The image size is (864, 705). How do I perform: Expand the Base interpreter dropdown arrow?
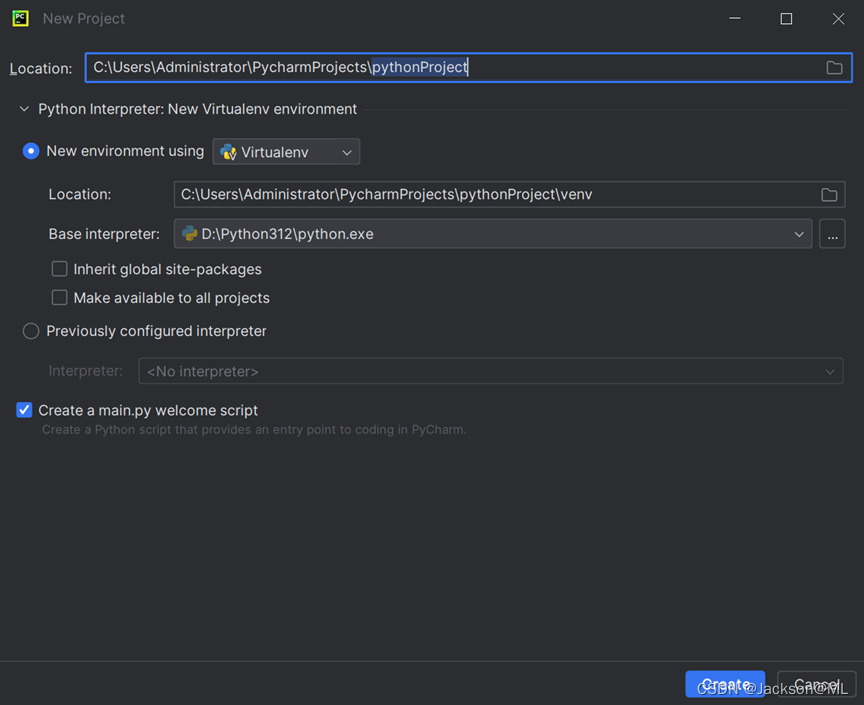click(799, 234)
